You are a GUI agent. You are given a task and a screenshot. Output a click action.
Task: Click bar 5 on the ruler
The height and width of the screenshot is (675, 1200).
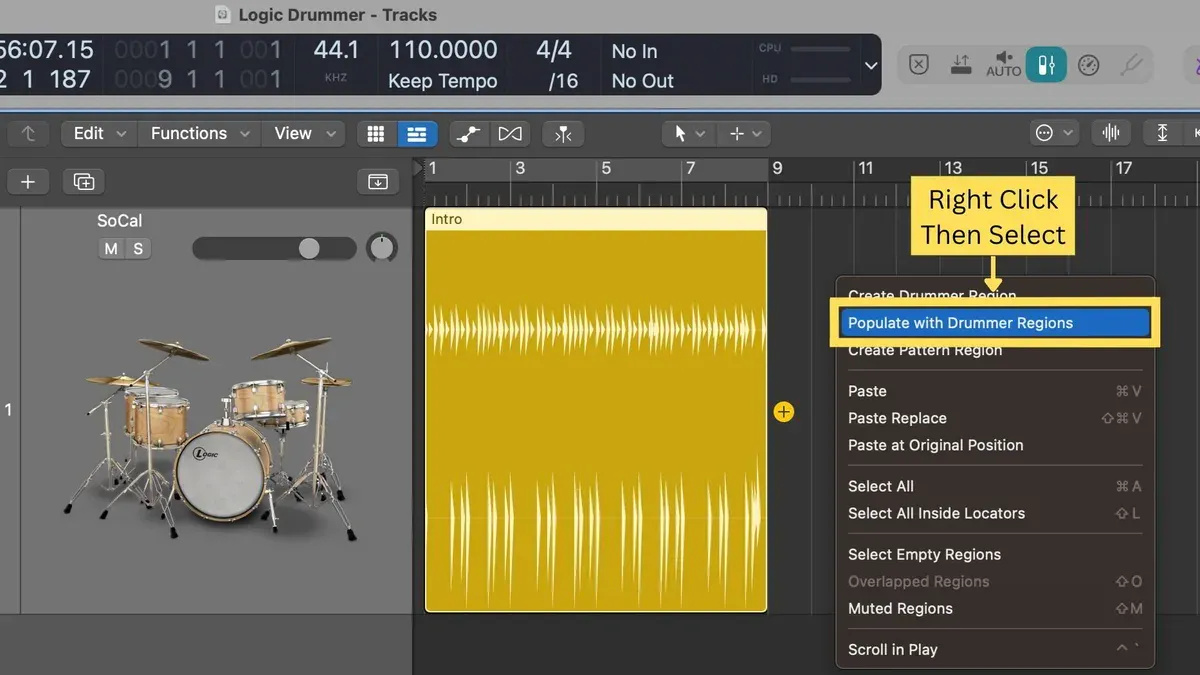[605, 169]
